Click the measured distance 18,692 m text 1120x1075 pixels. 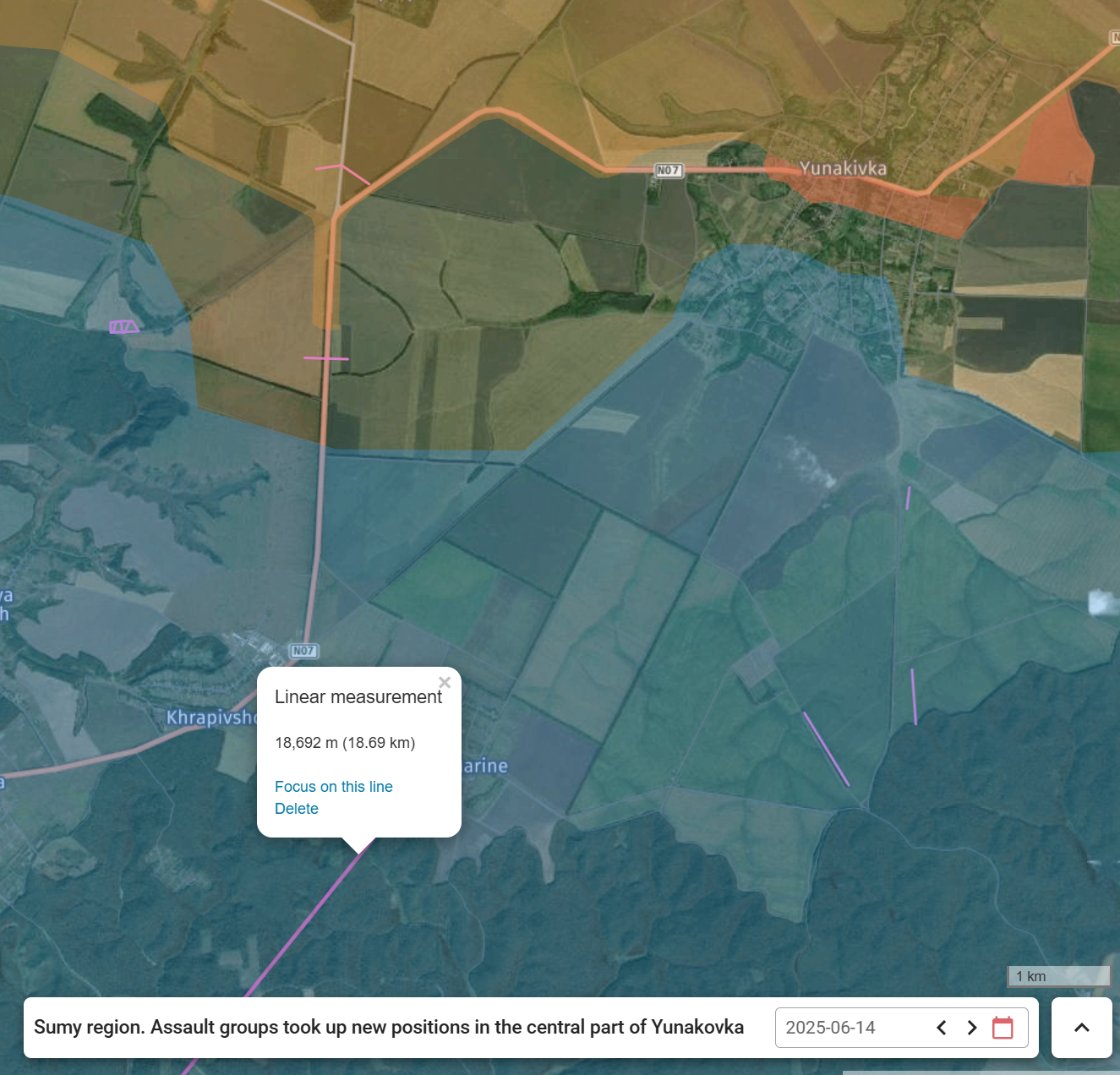(345, 743)
